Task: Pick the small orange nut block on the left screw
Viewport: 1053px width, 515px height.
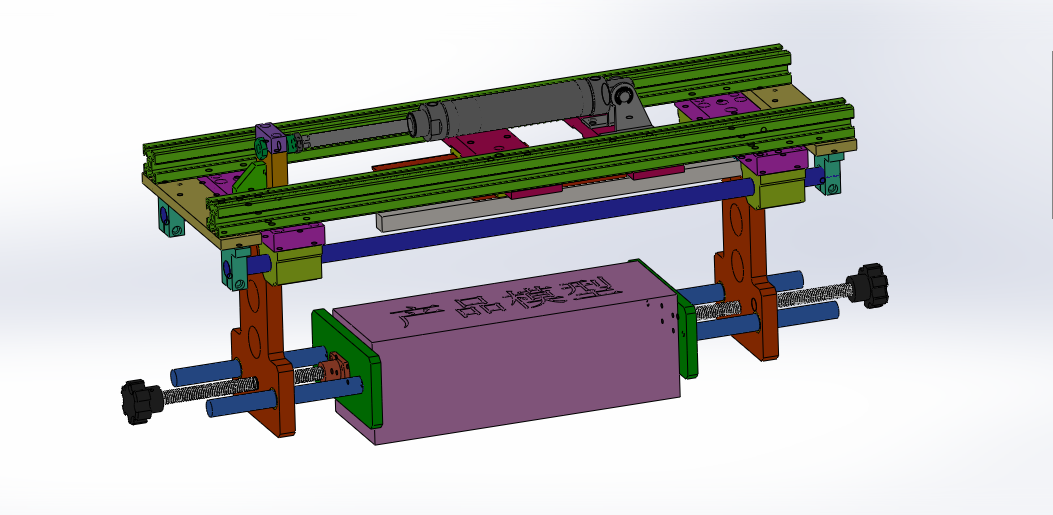Action: coord(334,369)
